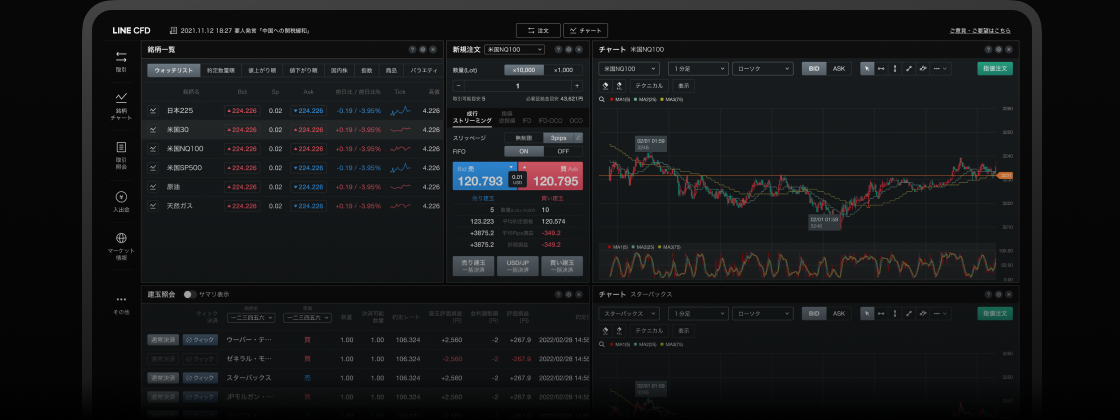1120x420 pixels.
Task: Toggle サマリ表示 switch in 建玉照会
Action: click(x=189, y=294)
